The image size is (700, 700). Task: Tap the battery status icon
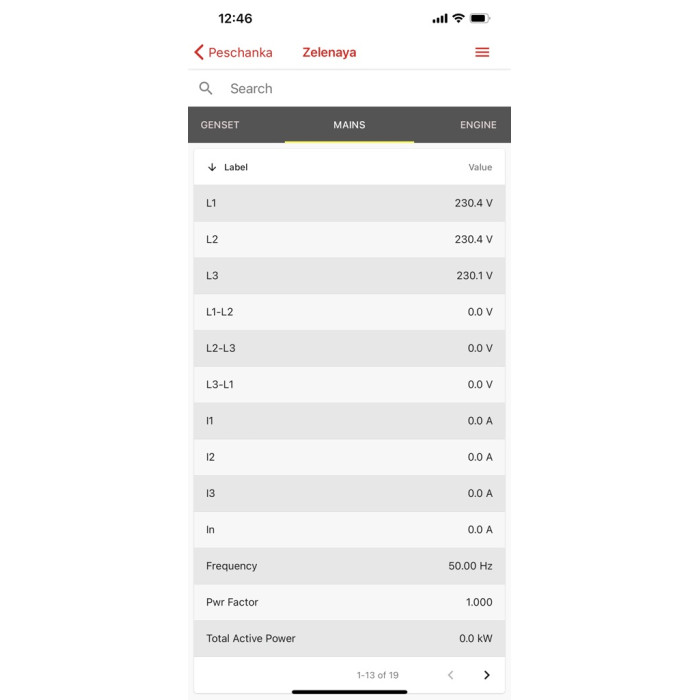click(x=479, y=19)
